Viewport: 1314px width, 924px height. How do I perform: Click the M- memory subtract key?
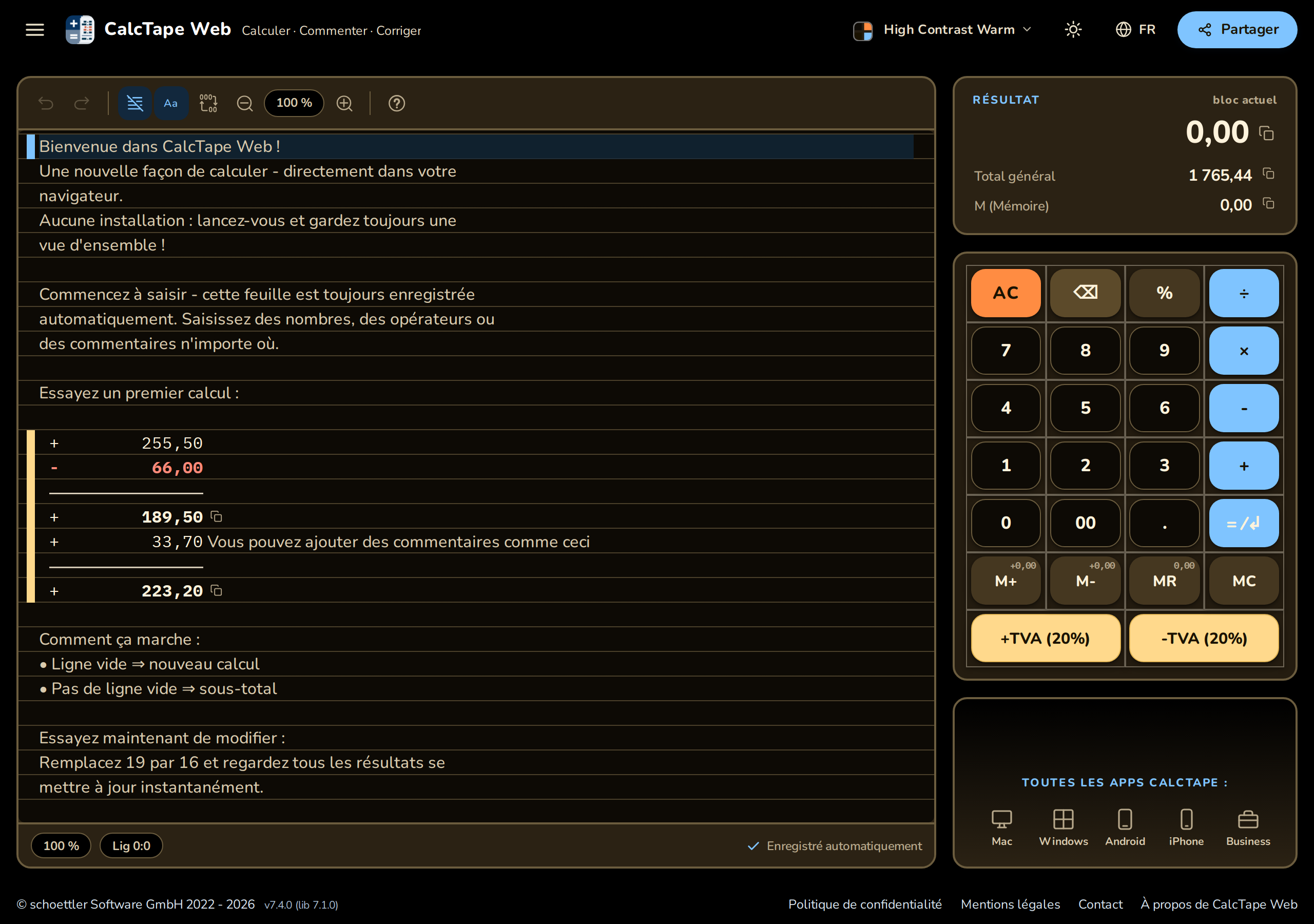(1085, 581)
